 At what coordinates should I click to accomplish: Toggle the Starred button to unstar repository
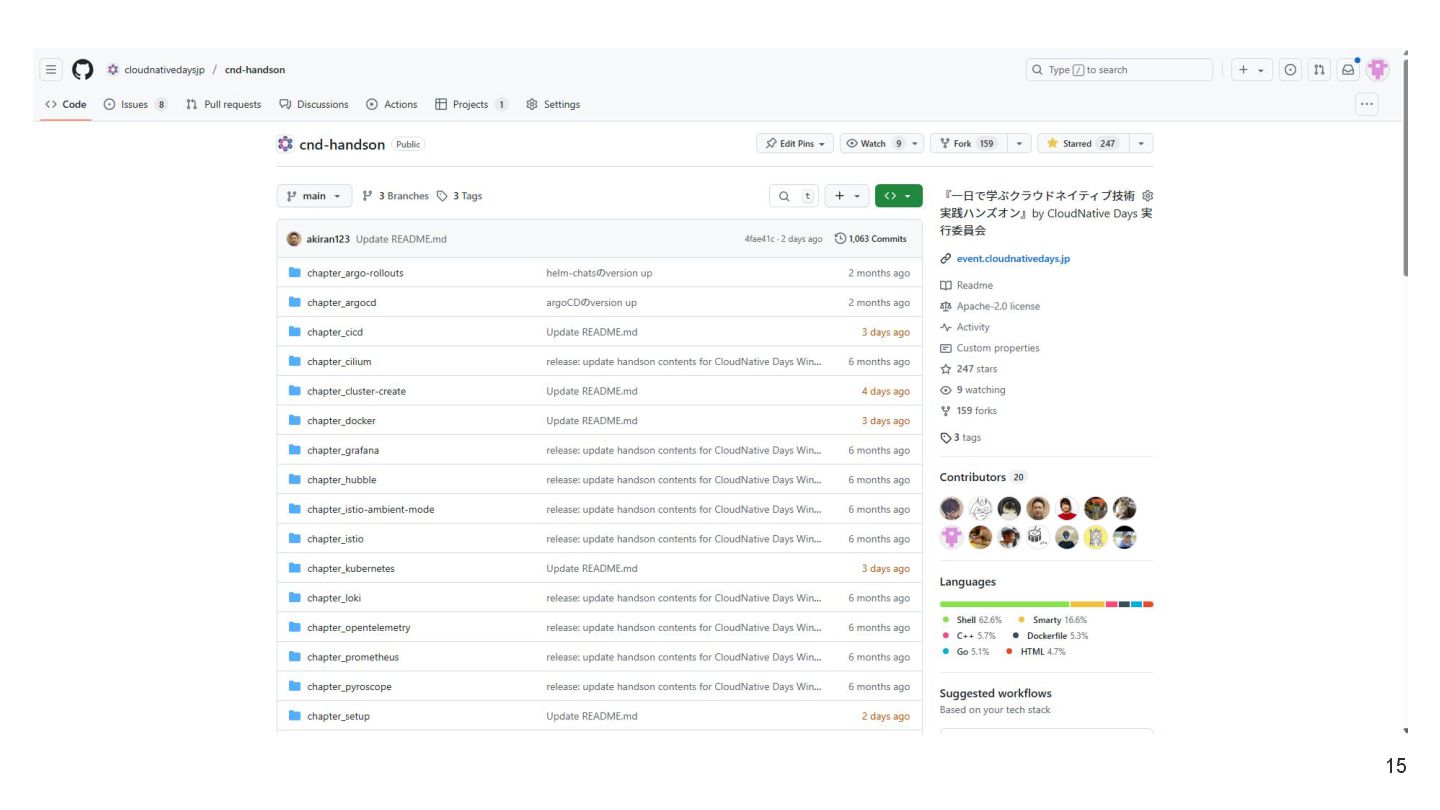point(1083,144)
